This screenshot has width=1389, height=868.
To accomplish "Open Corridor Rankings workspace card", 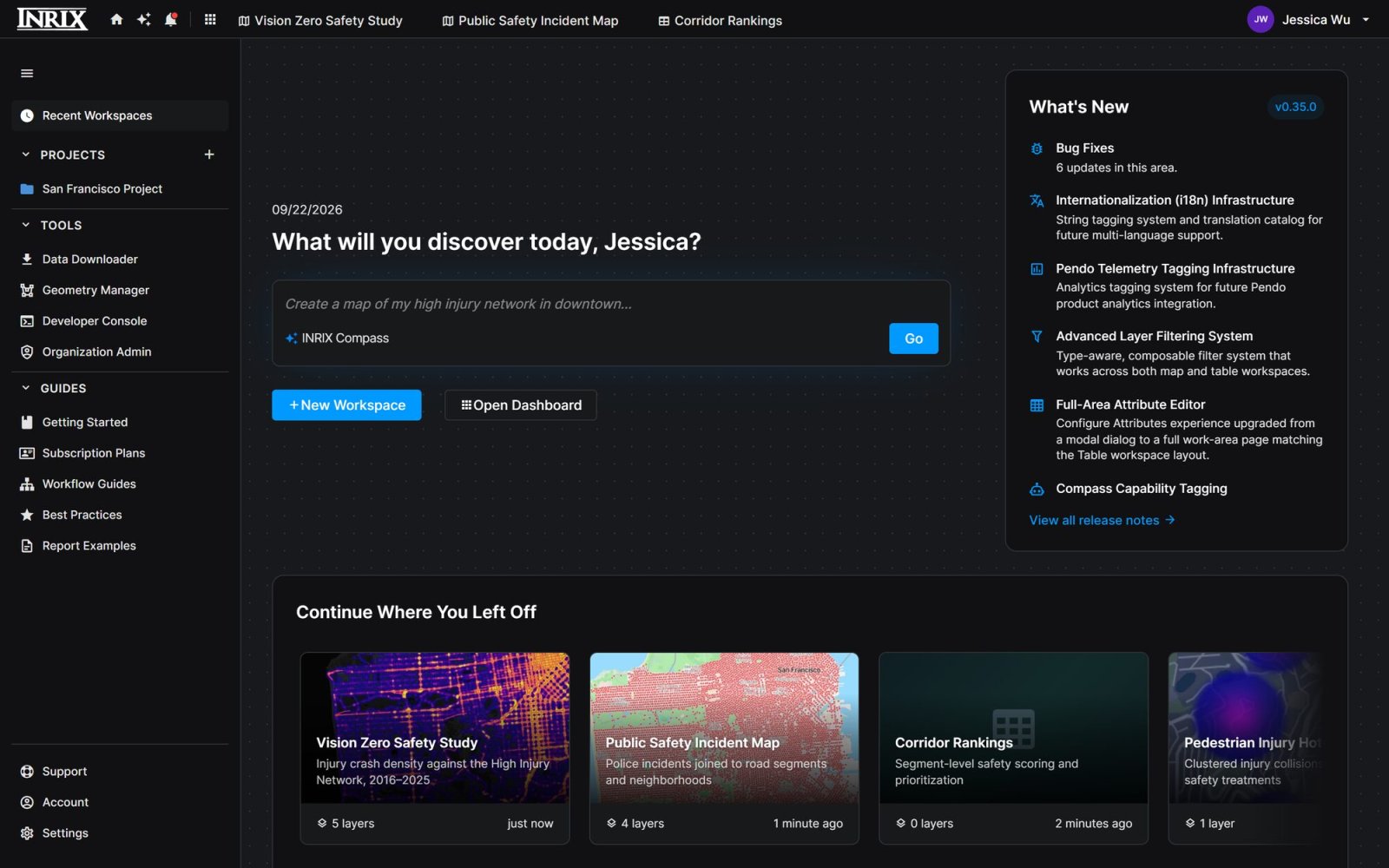I will (x=1013, y=748).
